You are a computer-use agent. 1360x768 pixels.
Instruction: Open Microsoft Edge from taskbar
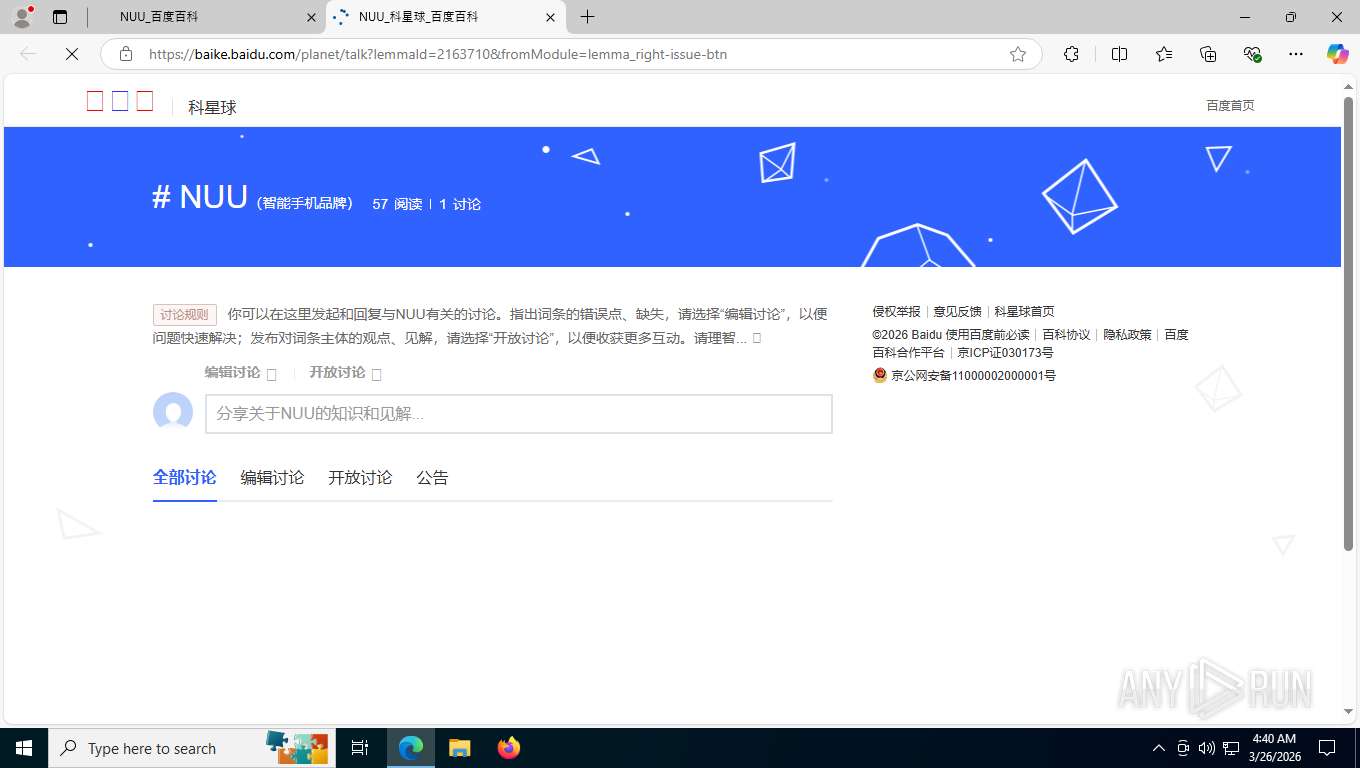[x=411, y=748]
